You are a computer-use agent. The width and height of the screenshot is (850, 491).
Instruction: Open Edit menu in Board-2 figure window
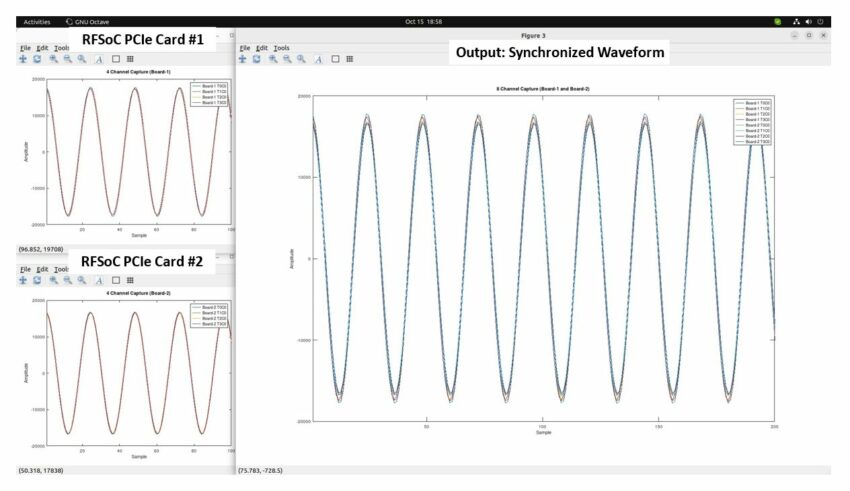[42, 269]
